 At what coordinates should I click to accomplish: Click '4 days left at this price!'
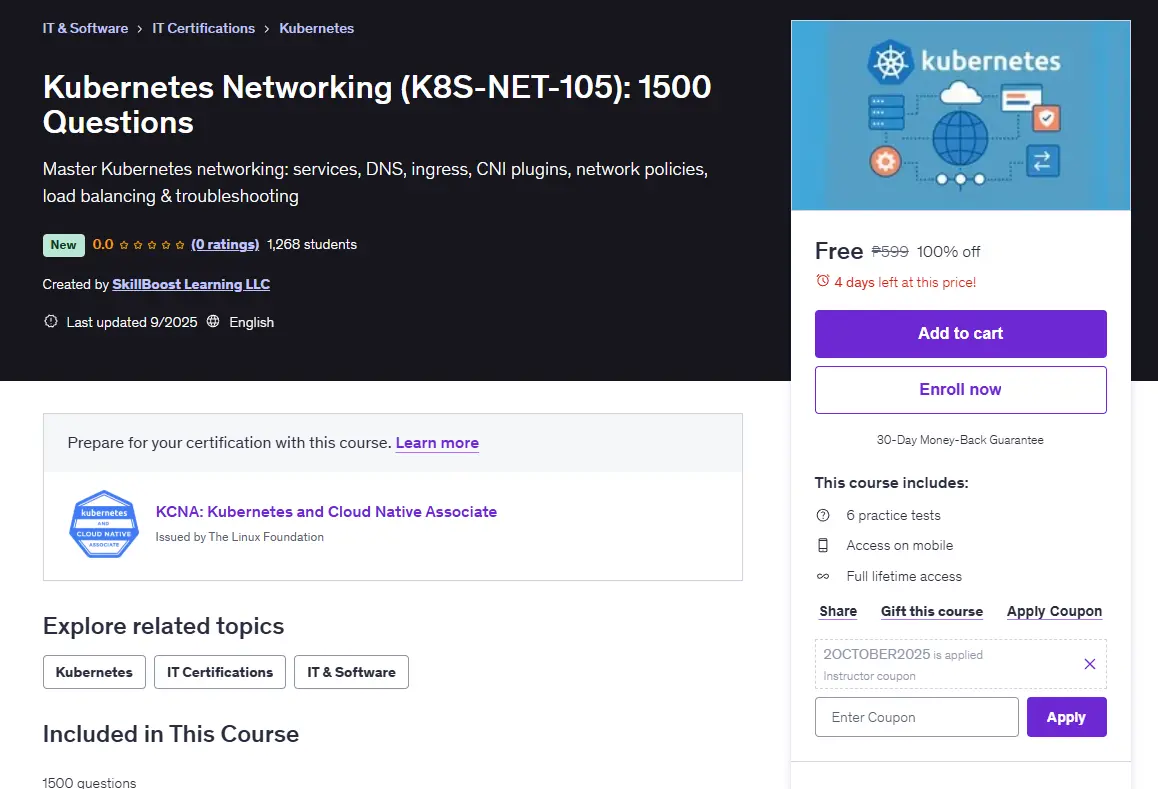pos(905,282)
